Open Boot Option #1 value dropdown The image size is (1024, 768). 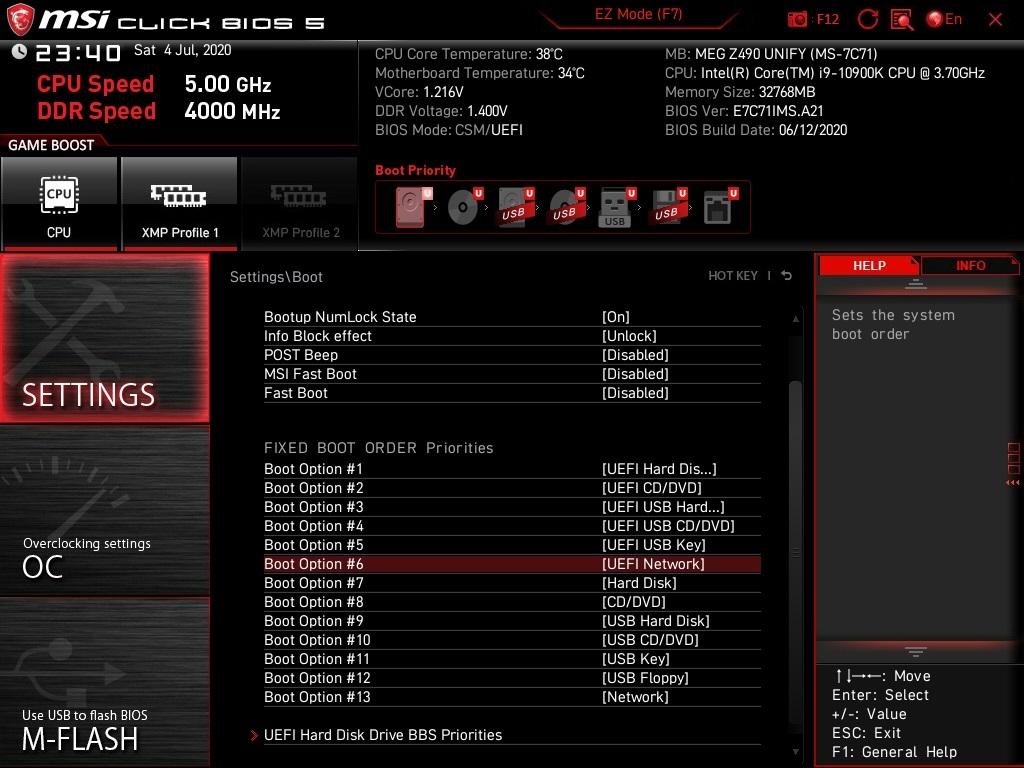659,469
